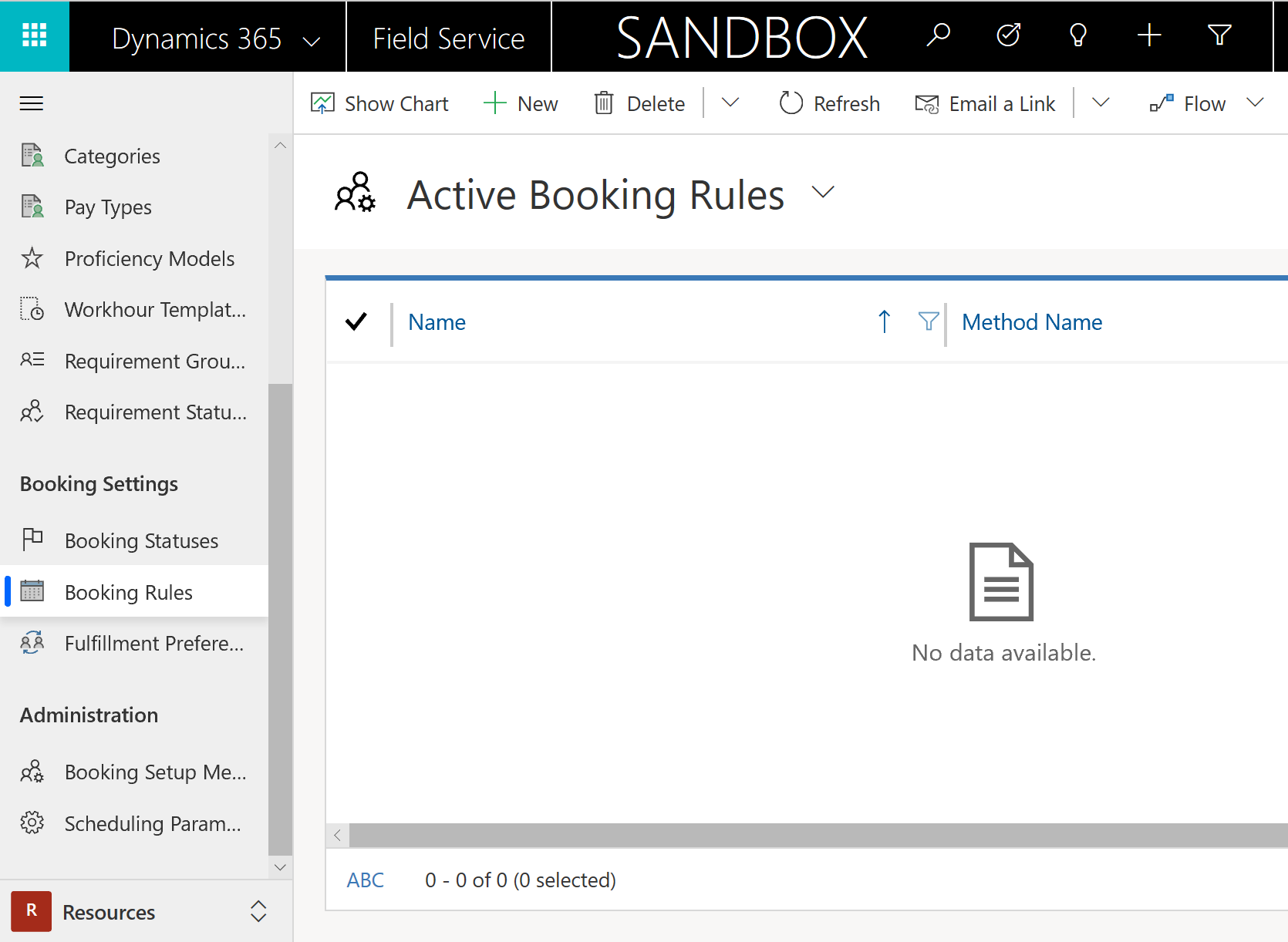Click the horizontal scrollbar left arrow
Screen dimensions: 1288x942
[x=337, y=835]
